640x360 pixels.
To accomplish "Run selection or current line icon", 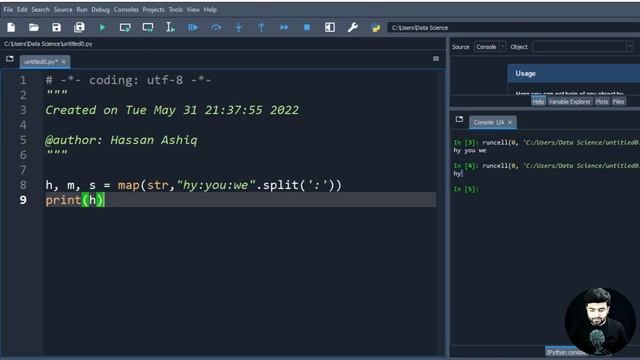I will point(170,27).
